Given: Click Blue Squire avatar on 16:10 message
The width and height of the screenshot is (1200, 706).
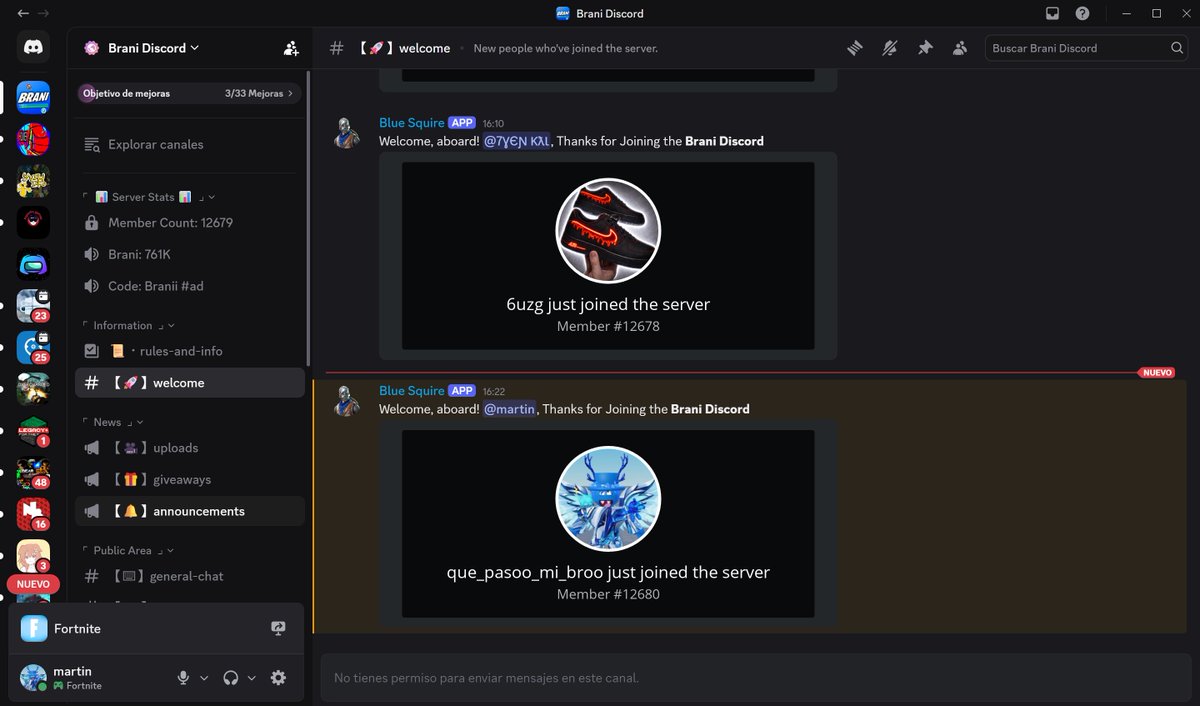Looking at the screenshot, I should [x=347, y=133].
